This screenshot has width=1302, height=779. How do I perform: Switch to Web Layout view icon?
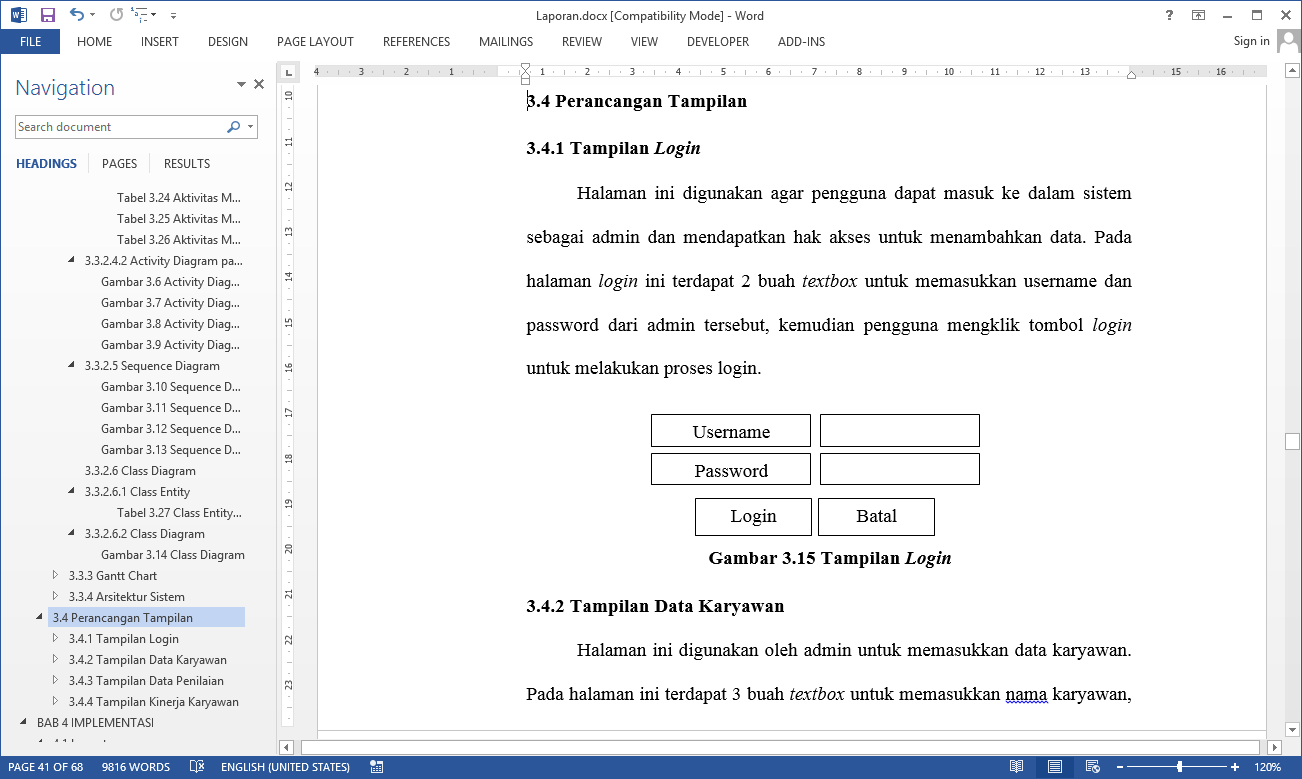pyautogui.click(x=1093, y=767)
